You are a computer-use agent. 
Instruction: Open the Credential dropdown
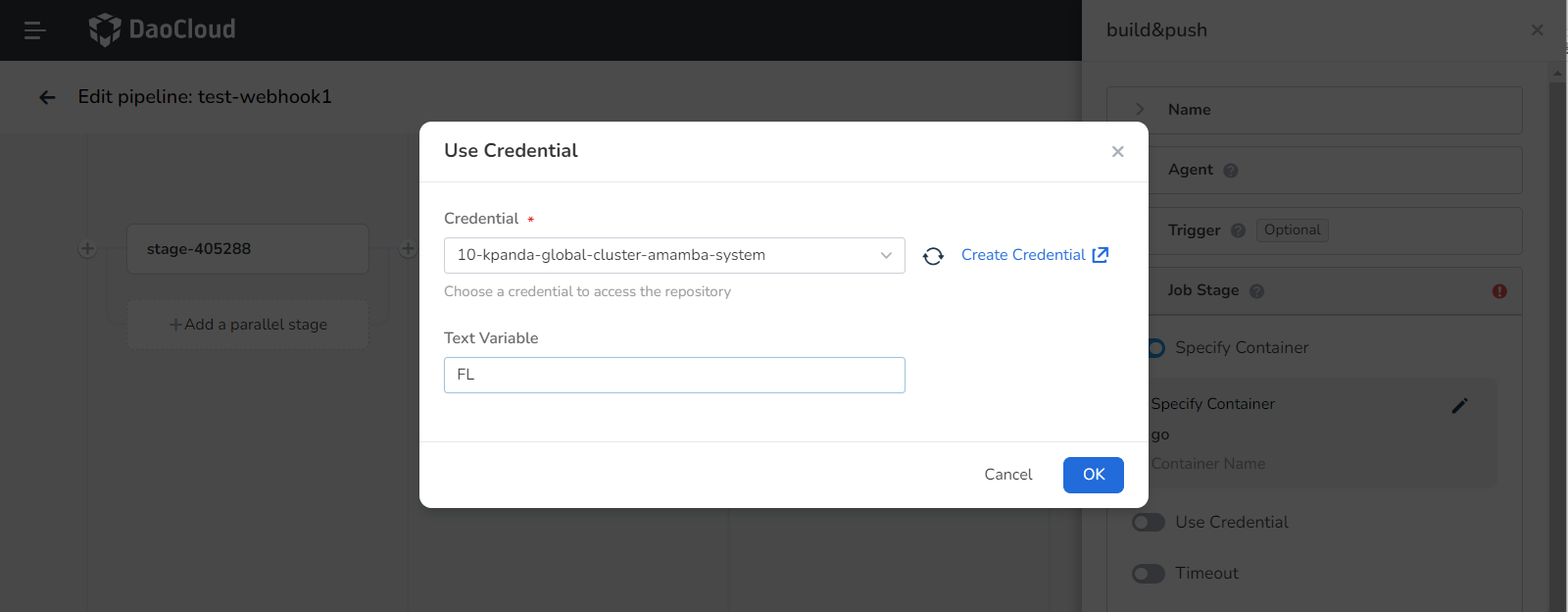coord(674,255)
